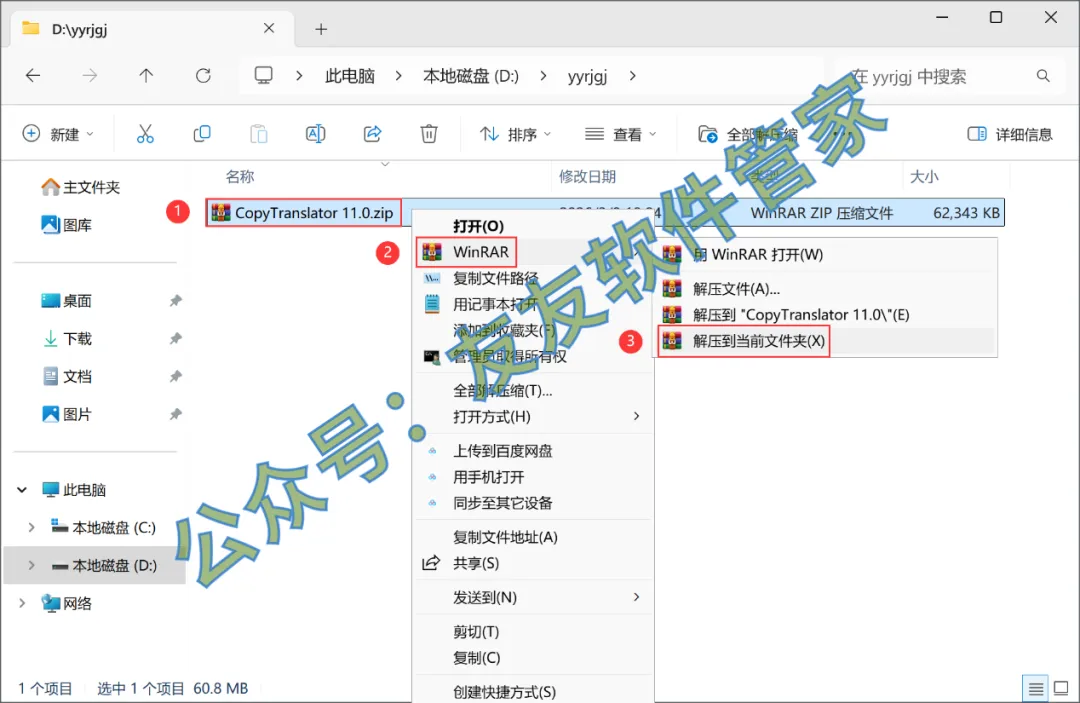Select 此电脑 in navigation pane
Screen dimensions: 1080x703
(74, 490)
